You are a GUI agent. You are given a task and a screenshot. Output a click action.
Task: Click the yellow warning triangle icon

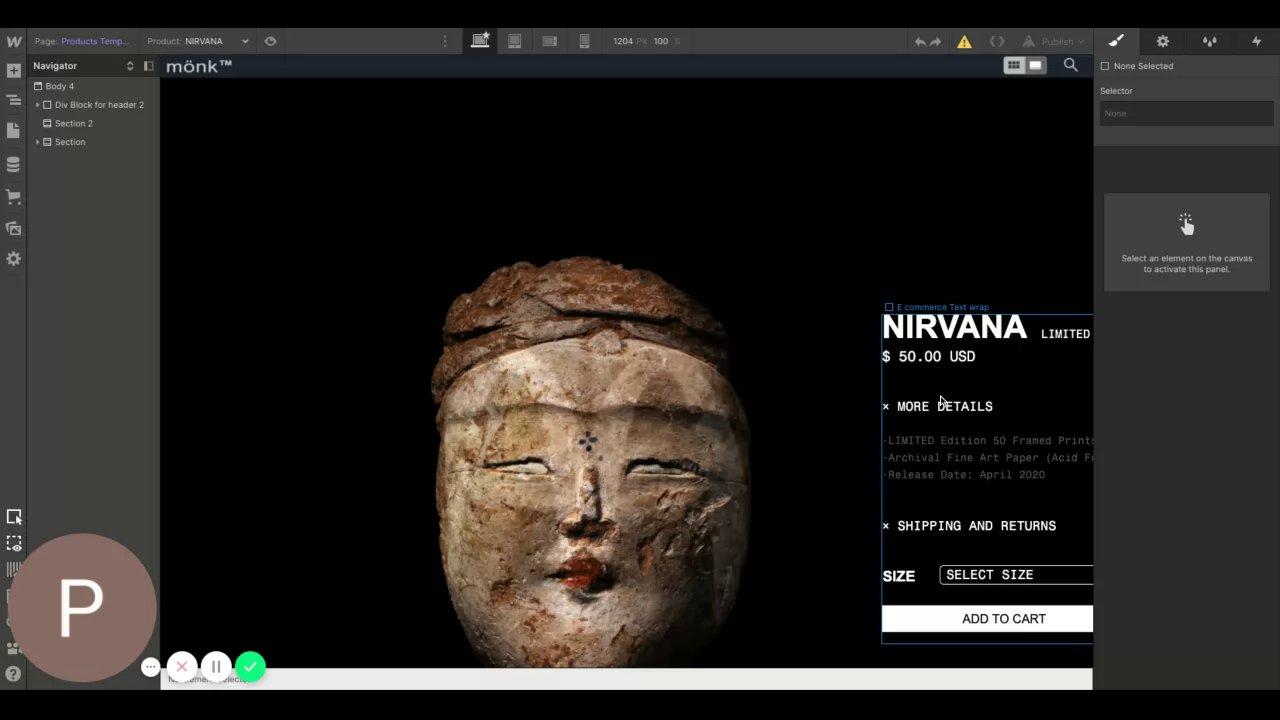pos(964,42)
